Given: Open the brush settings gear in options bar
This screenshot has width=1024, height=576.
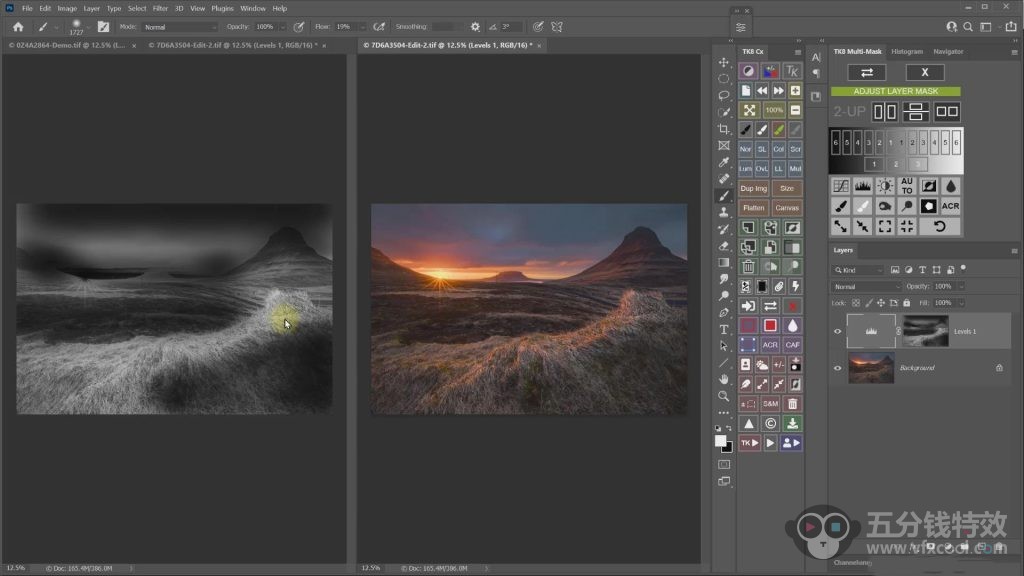Looking at the screenshot, I should pyautogui.click(x=475, y=27).
